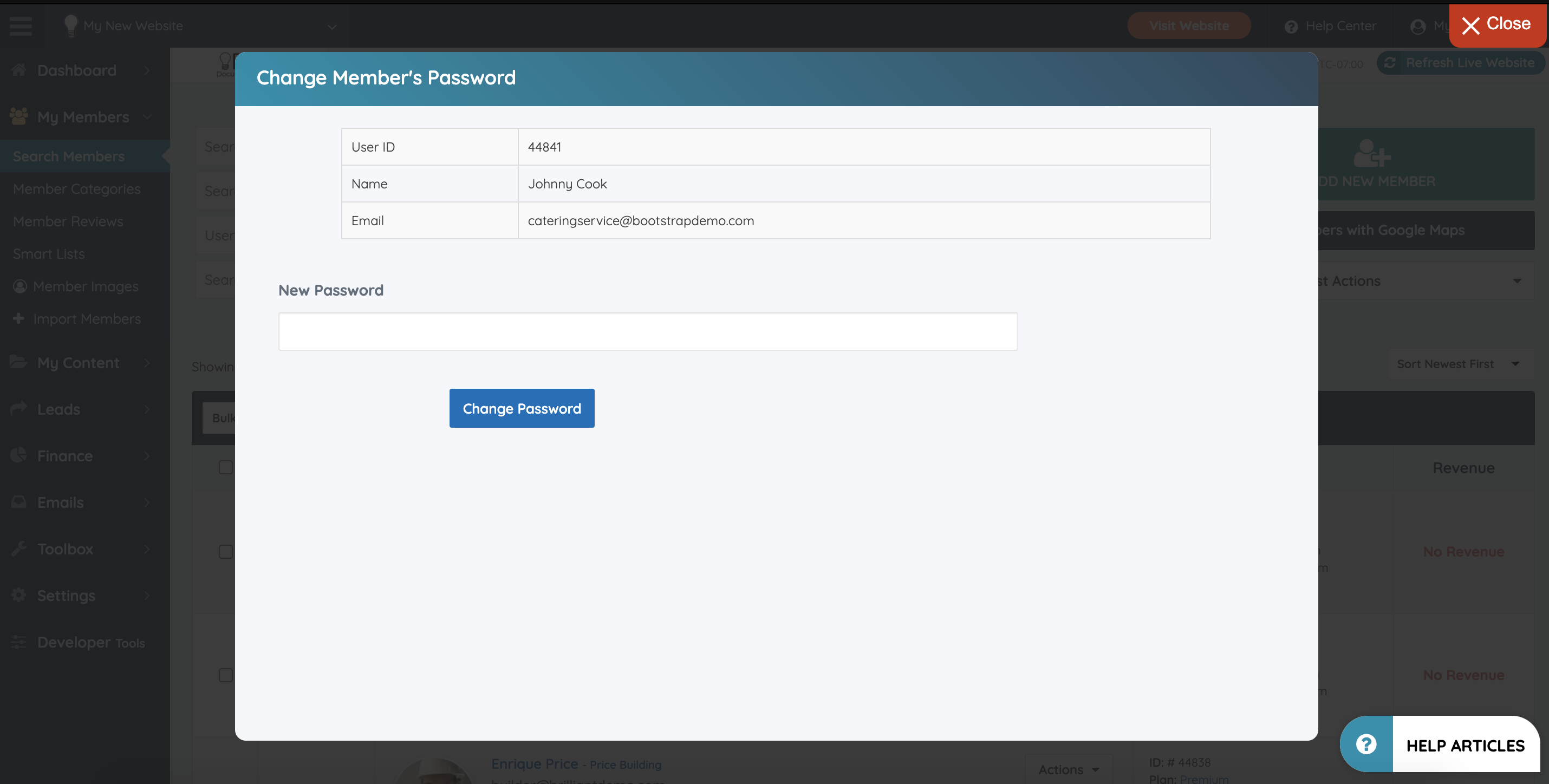The image size is (1549, 784).
Task: Check the second member row checkbox
Action: (x=225, y=551)
